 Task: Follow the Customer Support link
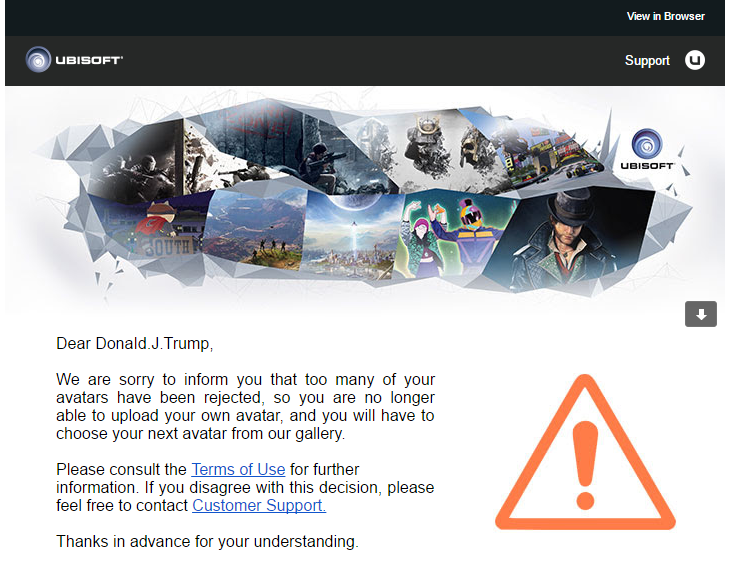(x=259, y=505)
